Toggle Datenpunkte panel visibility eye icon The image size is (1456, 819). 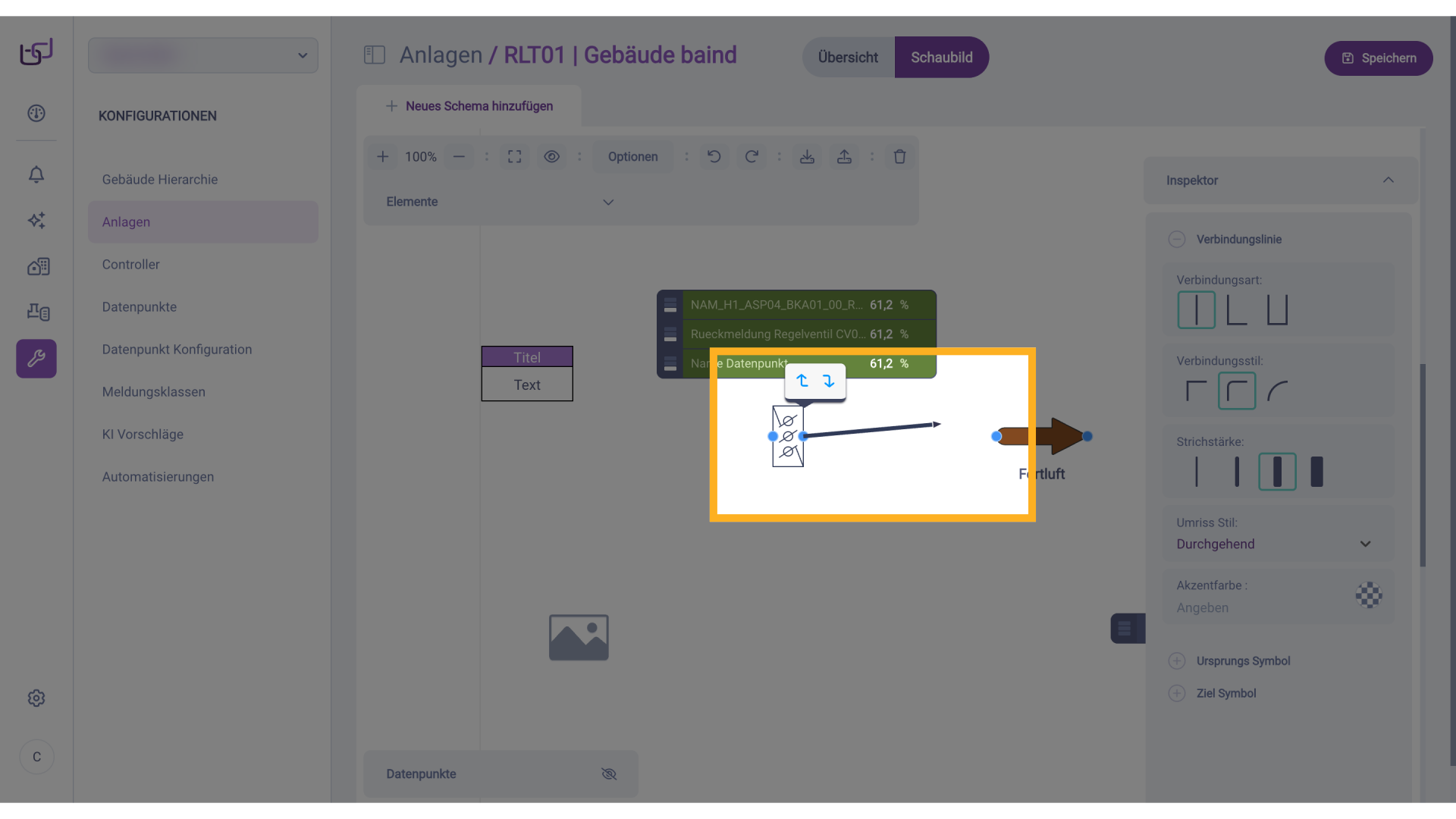click(608, 774)
